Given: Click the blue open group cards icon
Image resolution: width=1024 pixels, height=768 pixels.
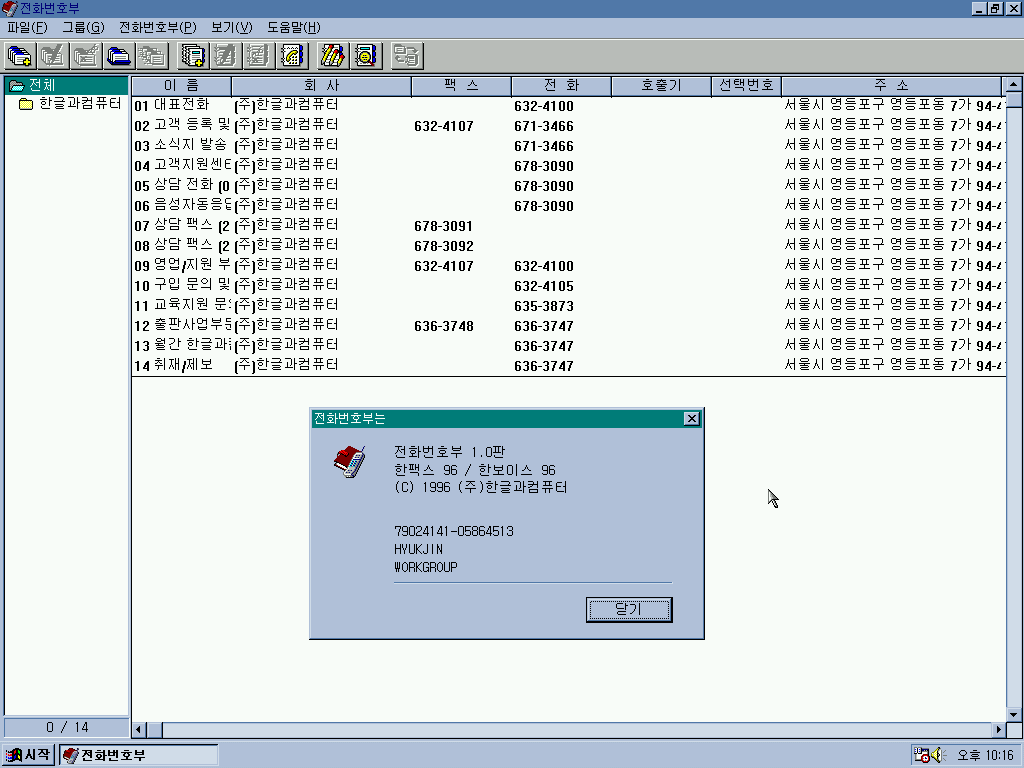Looking at the screenshot, I should (x=119, y=56).
